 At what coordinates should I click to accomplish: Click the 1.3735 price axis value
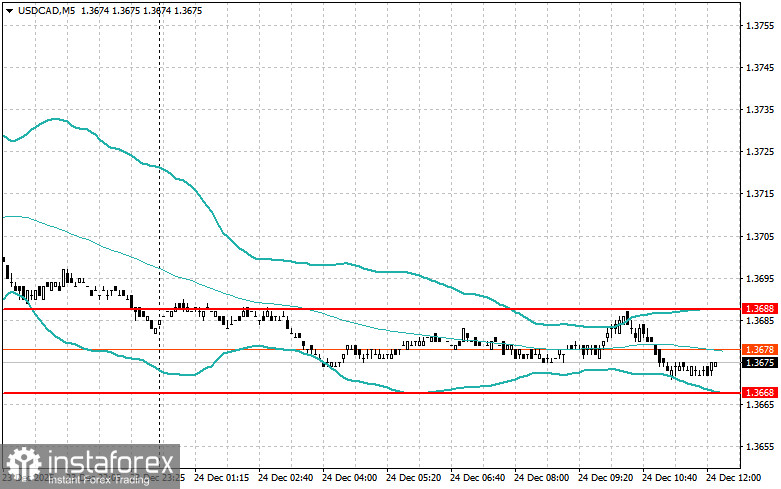[x=761, y=110]
